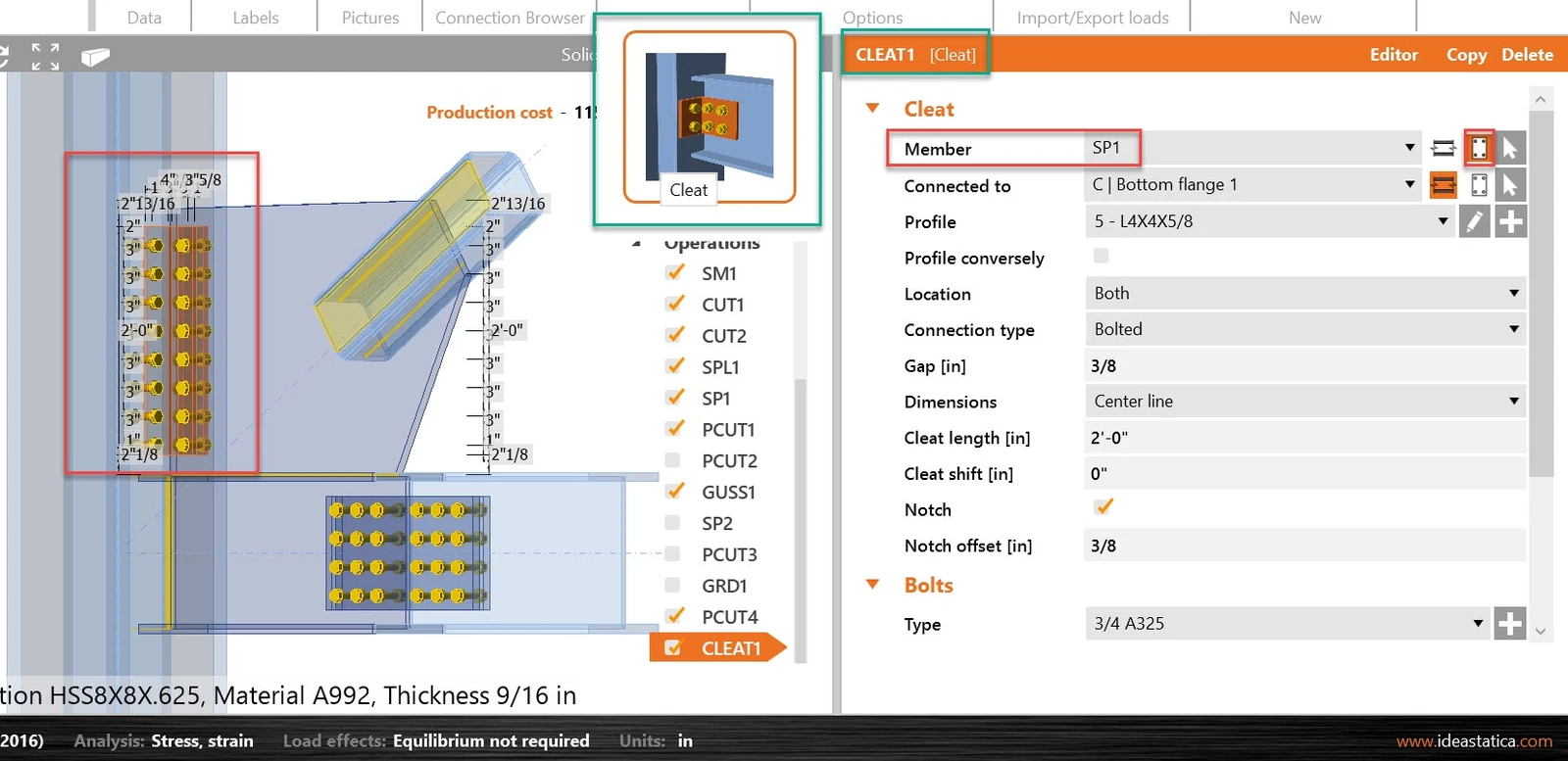Click the plate selection icon in Member row
1568x761 pixels.
tap(1479, 149)
